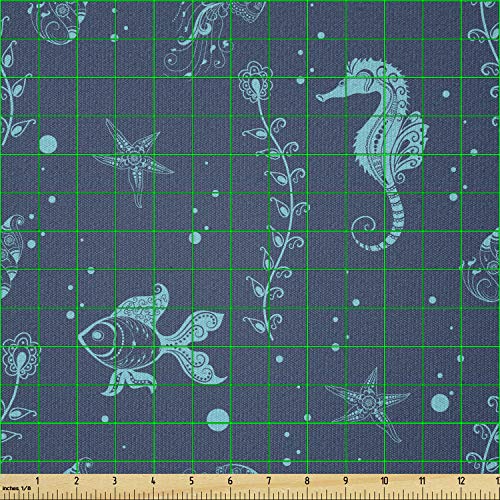Image resolution: width=500 pixels, height=500 pixels.
Task: Click the "inches 1/8" ruler label
Action: pos(16,488)
